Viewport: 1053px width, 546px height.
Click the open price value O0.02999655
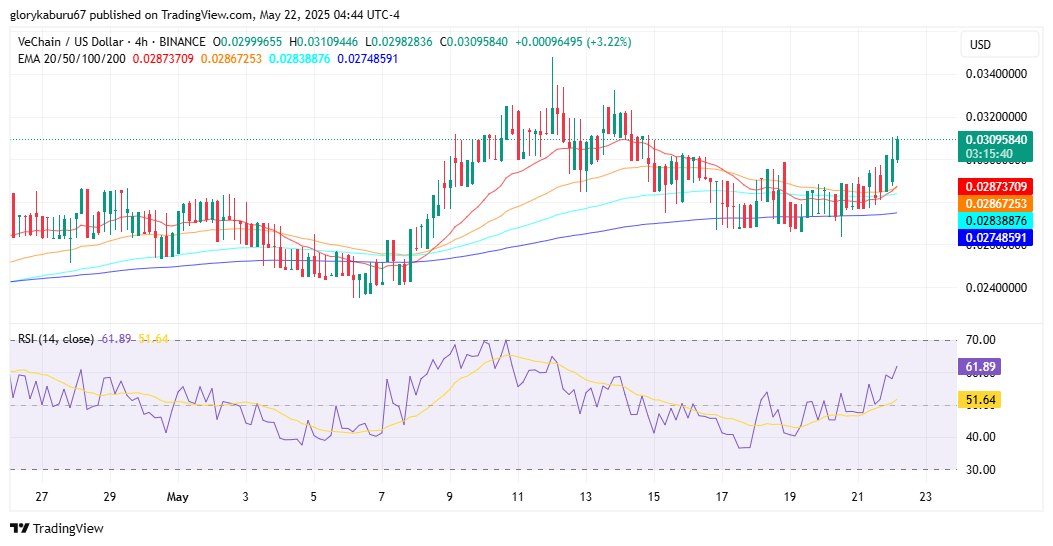pyautogui.click(x=247, y=42)
